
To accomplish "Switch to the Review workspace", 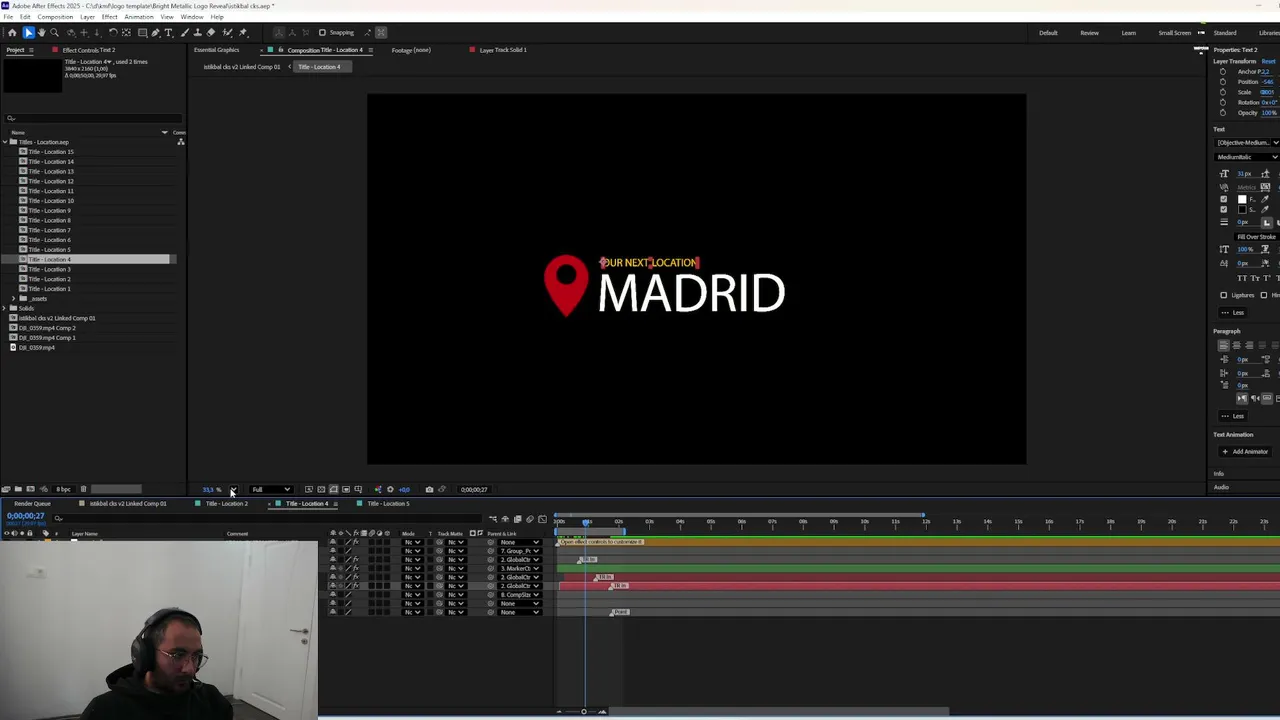I will 1089,33.
